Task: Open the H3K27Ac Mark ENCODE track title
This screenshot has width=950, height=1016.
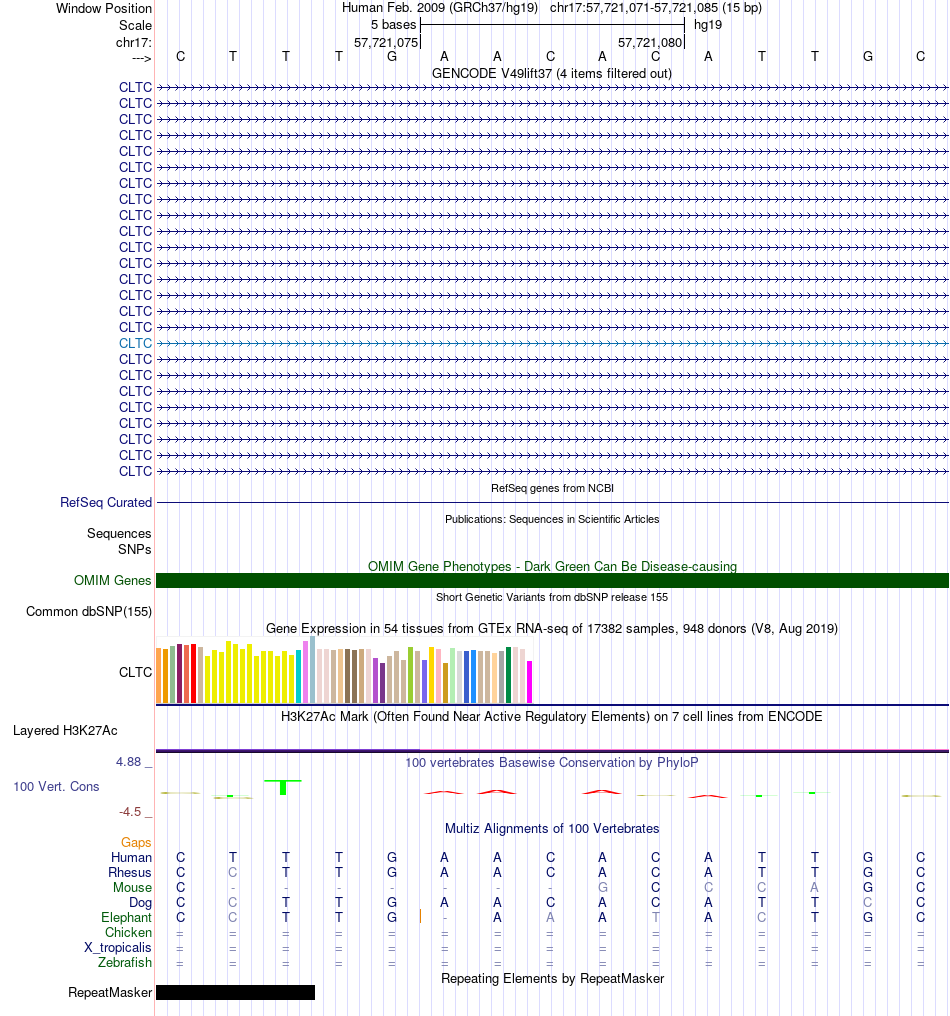Action: pos(552,717)
